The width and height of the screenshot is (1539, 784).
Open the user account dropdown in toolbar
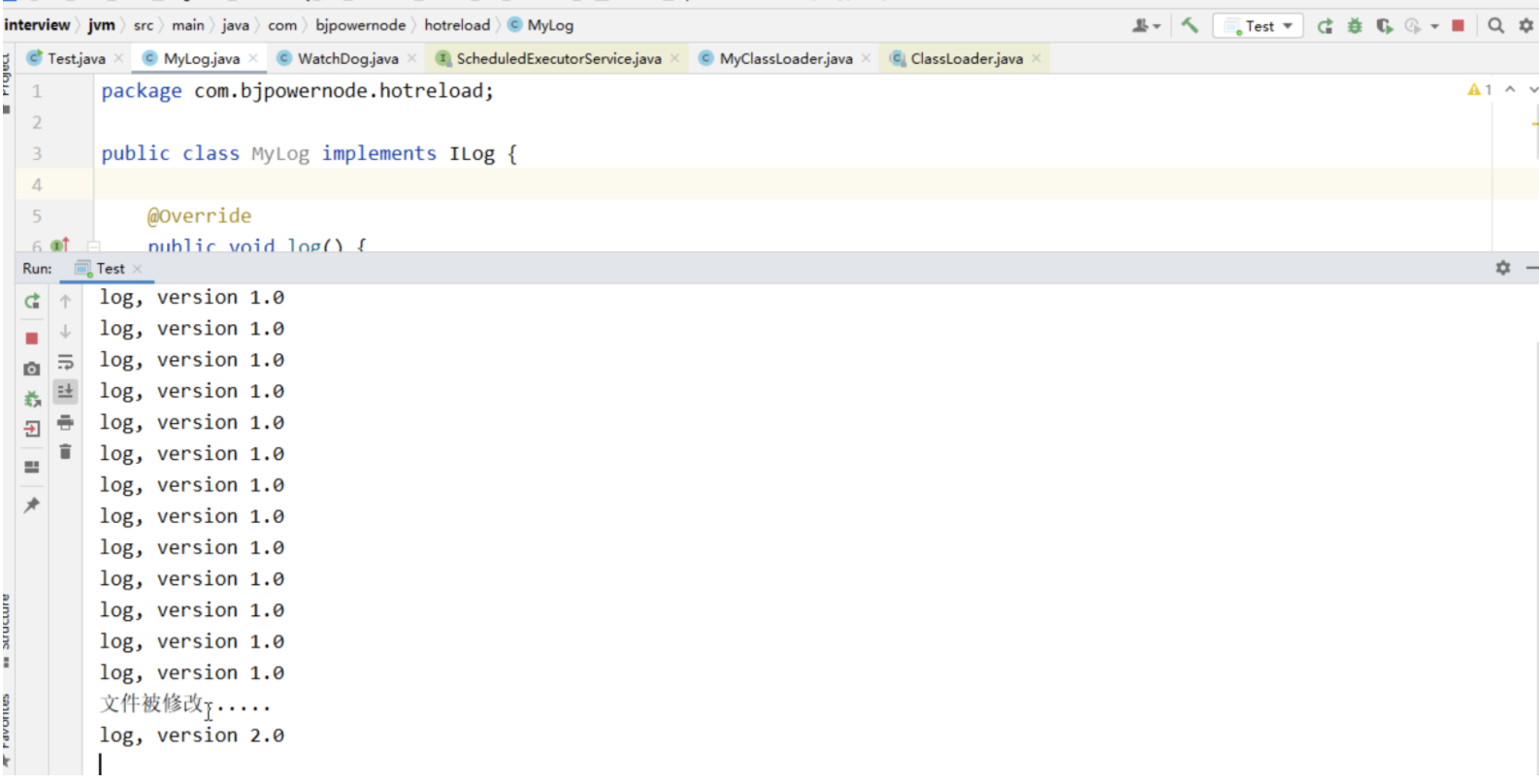click(1146, 26)
